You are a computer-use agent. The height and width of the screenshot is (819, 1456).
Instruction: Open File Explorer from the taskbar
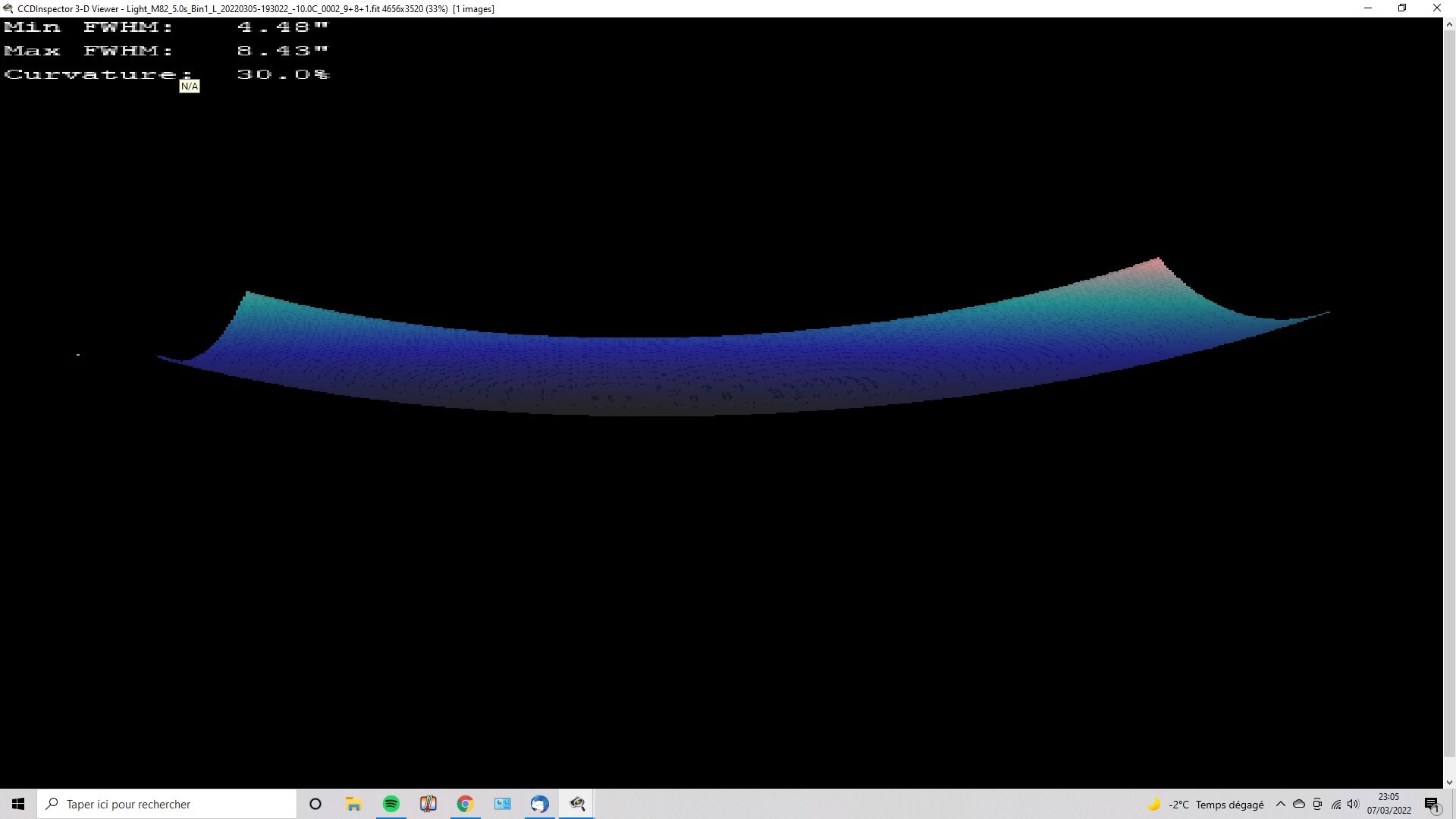pos(353,804)
